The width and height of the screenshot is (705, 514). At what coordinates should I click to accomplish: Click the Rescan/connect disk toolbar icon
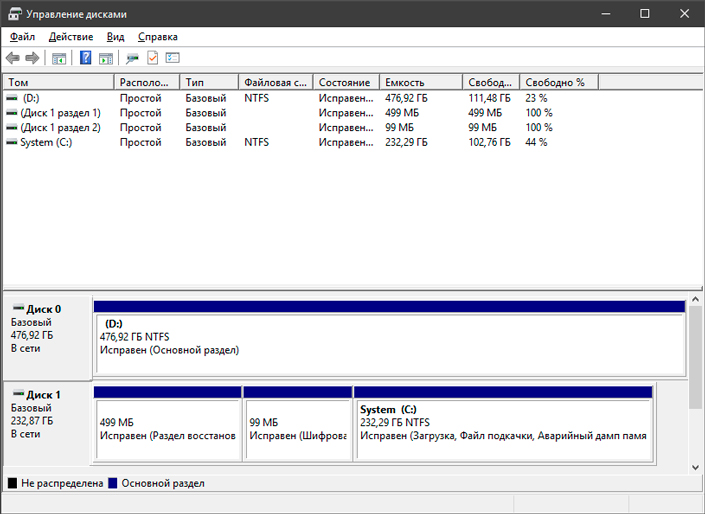click(132, 58)
